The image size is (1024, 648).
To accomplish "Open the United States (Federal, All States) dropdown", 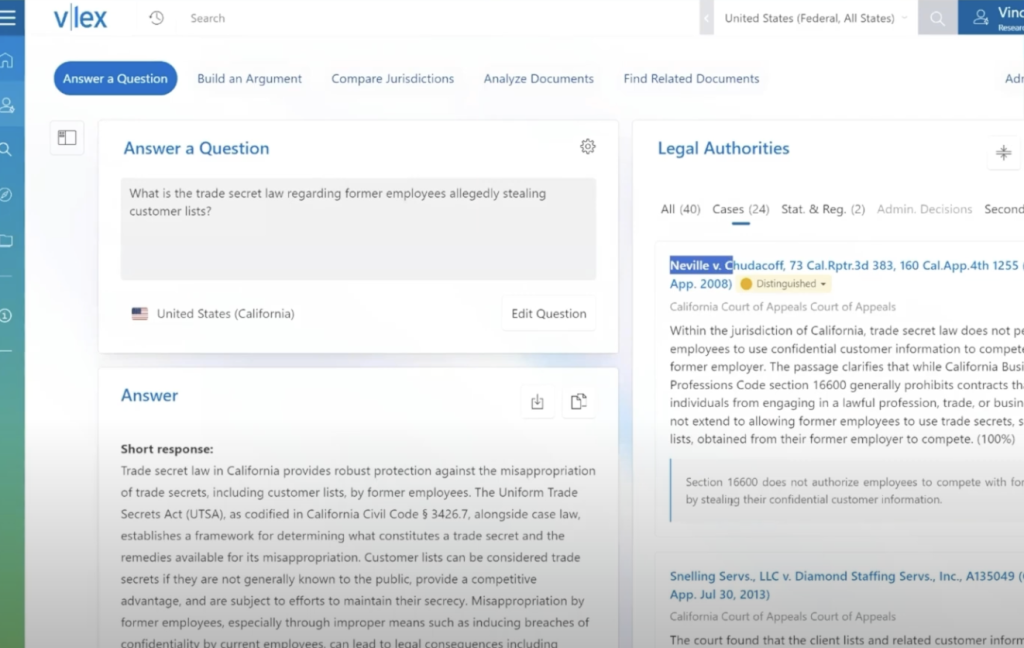I will tap(815, 18).
